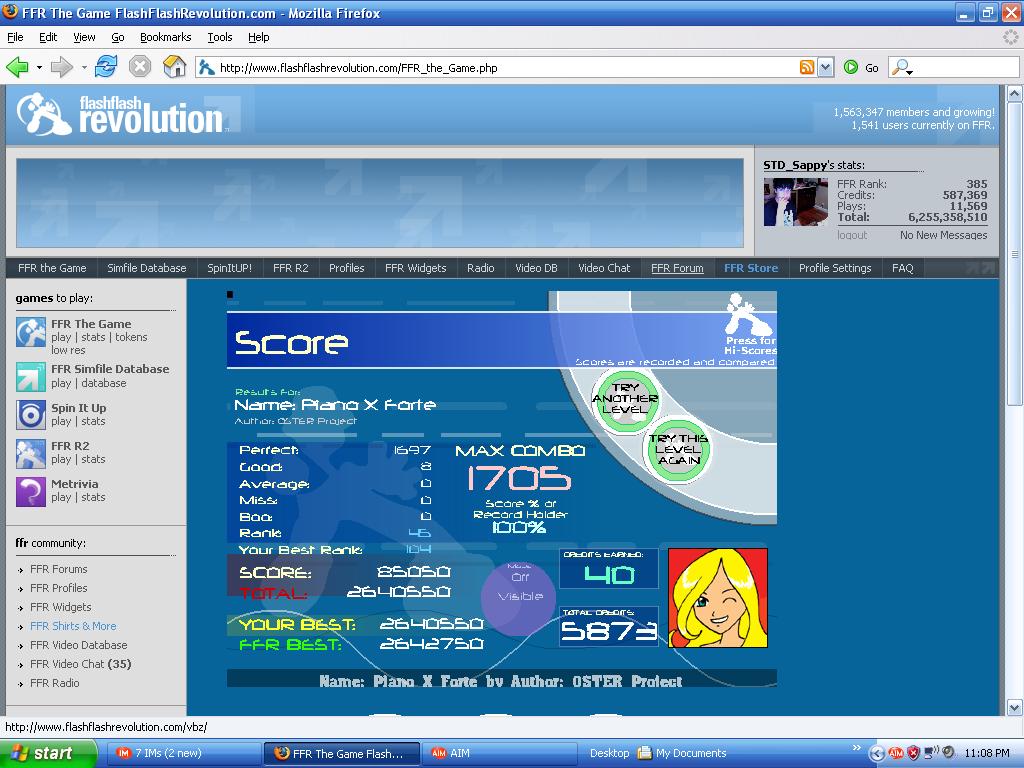Click the volume speaker tray icon
Screen dimensions: 1024x768
click(949, 752)
